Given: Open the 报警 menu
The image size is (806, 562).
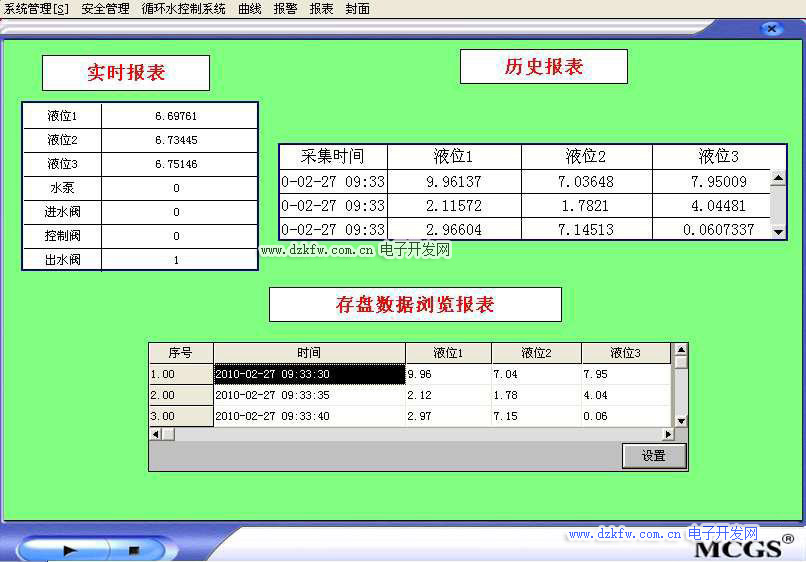Looking at the screenshot, I should (285, 9).
